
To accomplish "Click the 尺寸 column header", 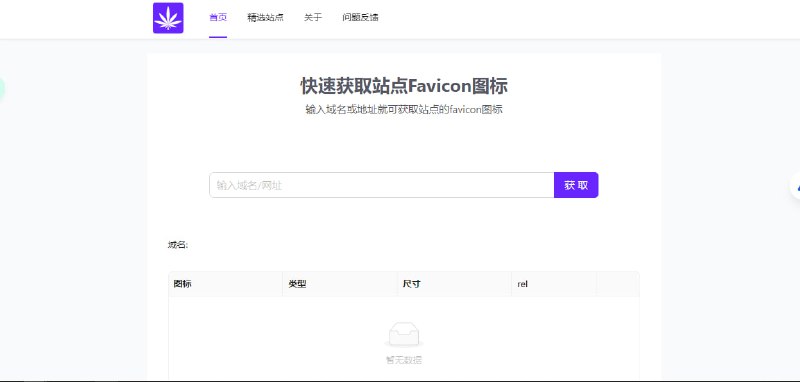I will [x=454, y=284].
